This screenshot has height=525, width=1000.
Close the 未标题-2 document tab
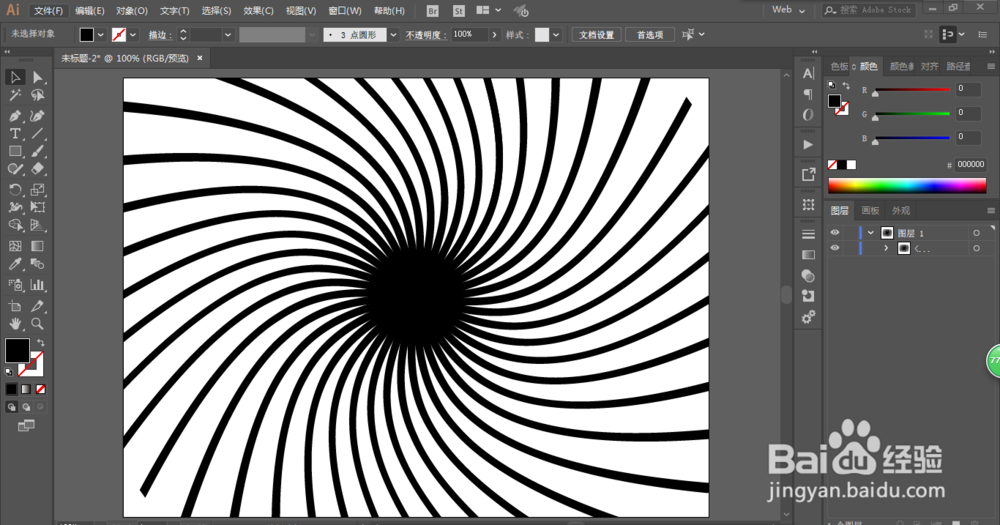pos(200,58)
